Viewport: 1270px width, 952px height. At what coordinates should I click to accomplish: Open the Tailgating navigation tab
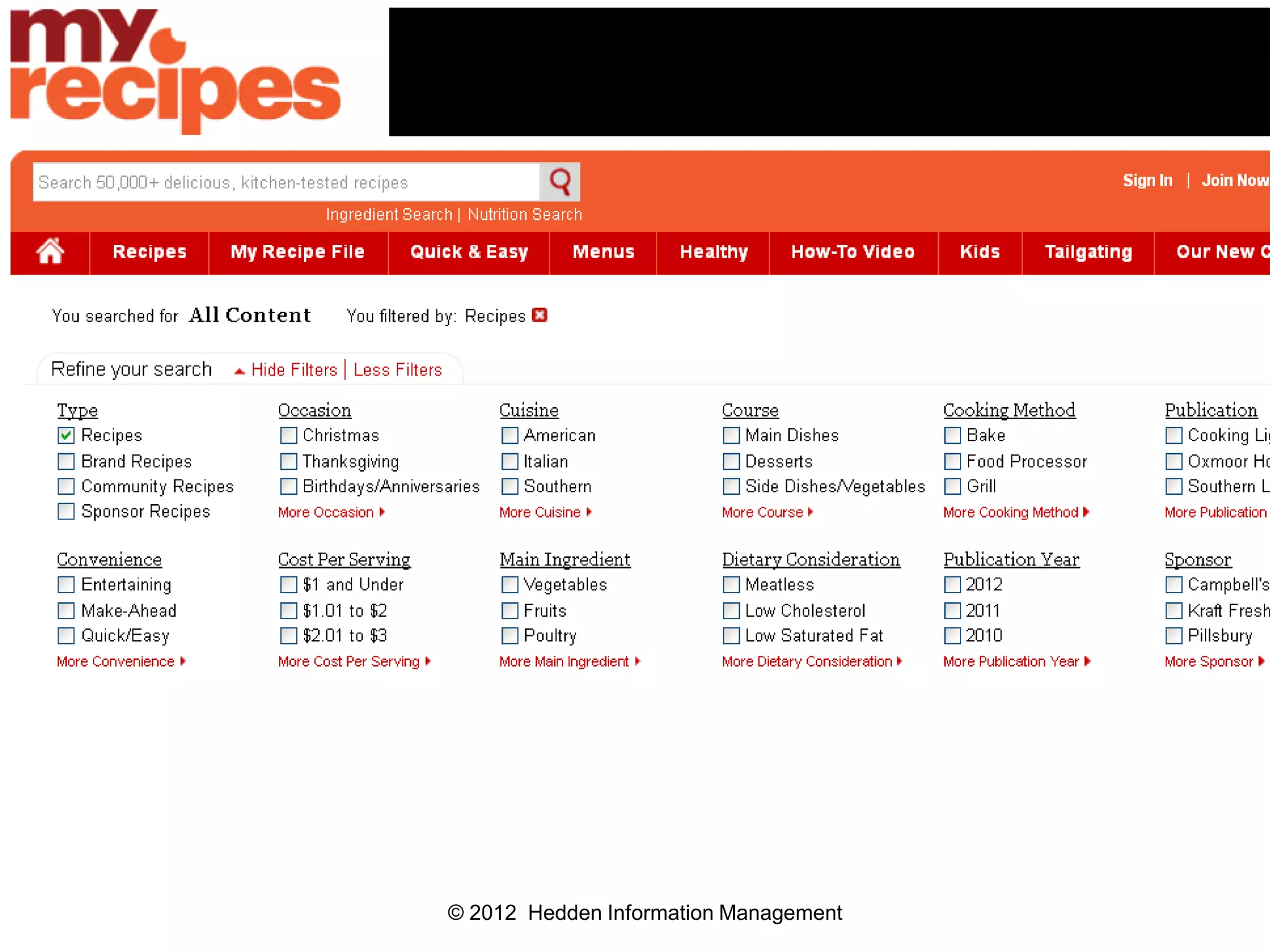click(1088, 252)
